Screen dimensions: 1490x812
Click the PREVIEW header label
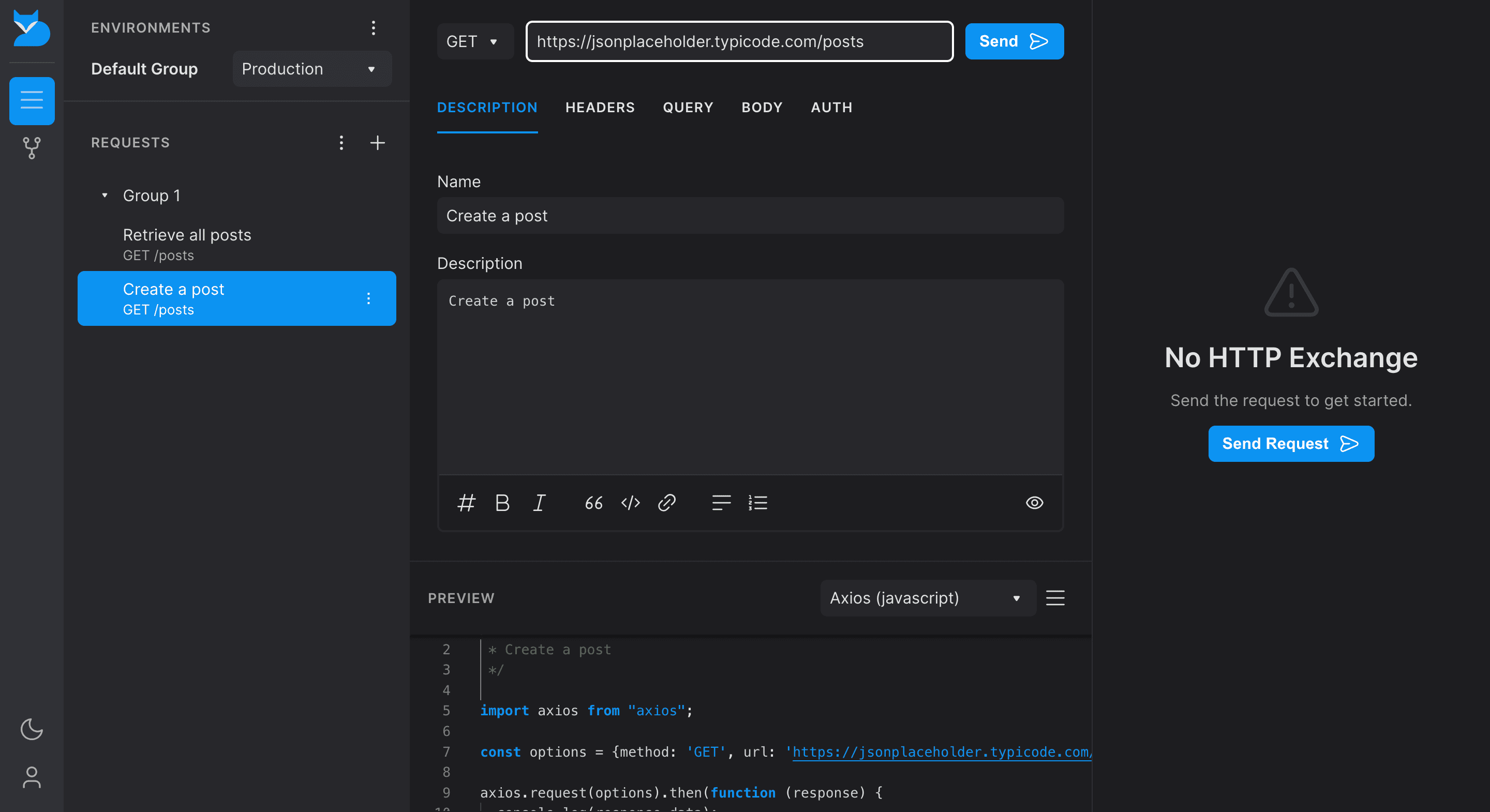pos(461,598)
